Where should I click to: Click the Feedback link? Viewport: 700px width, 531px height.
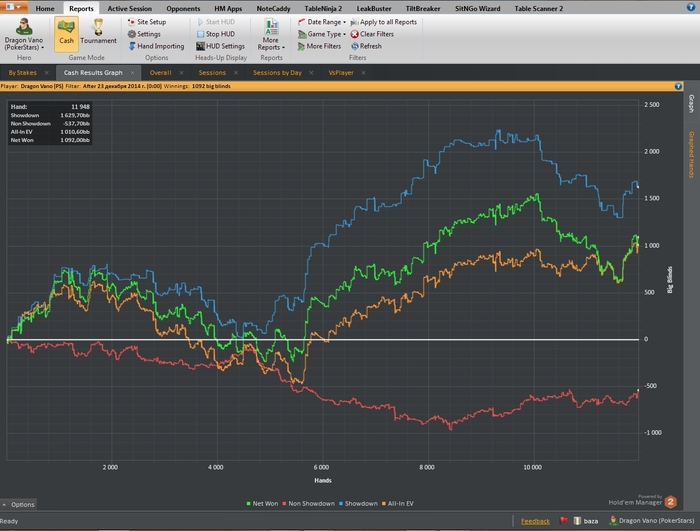click(535, 521)
